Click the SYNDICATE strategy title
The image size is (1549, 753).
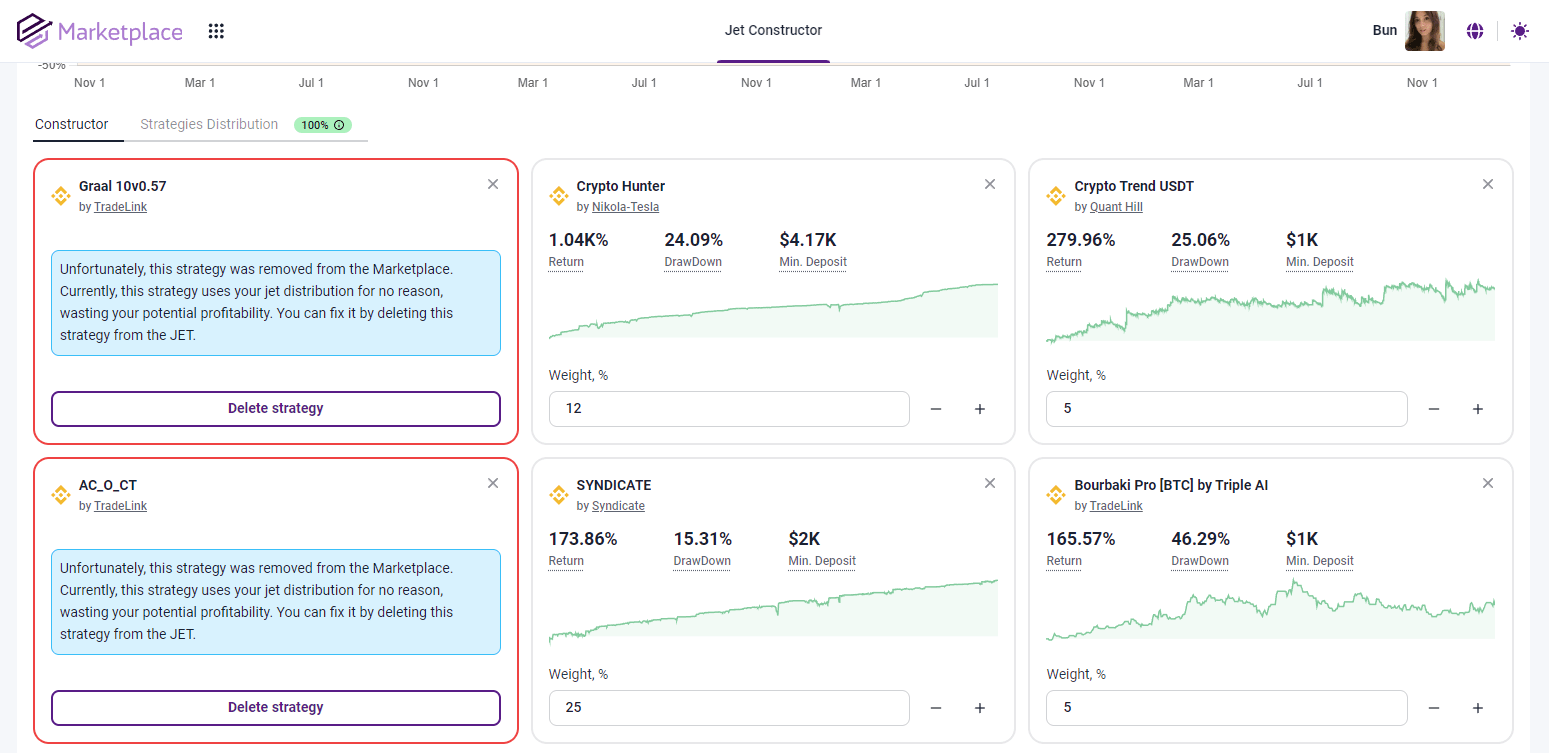tap(614, 485)
